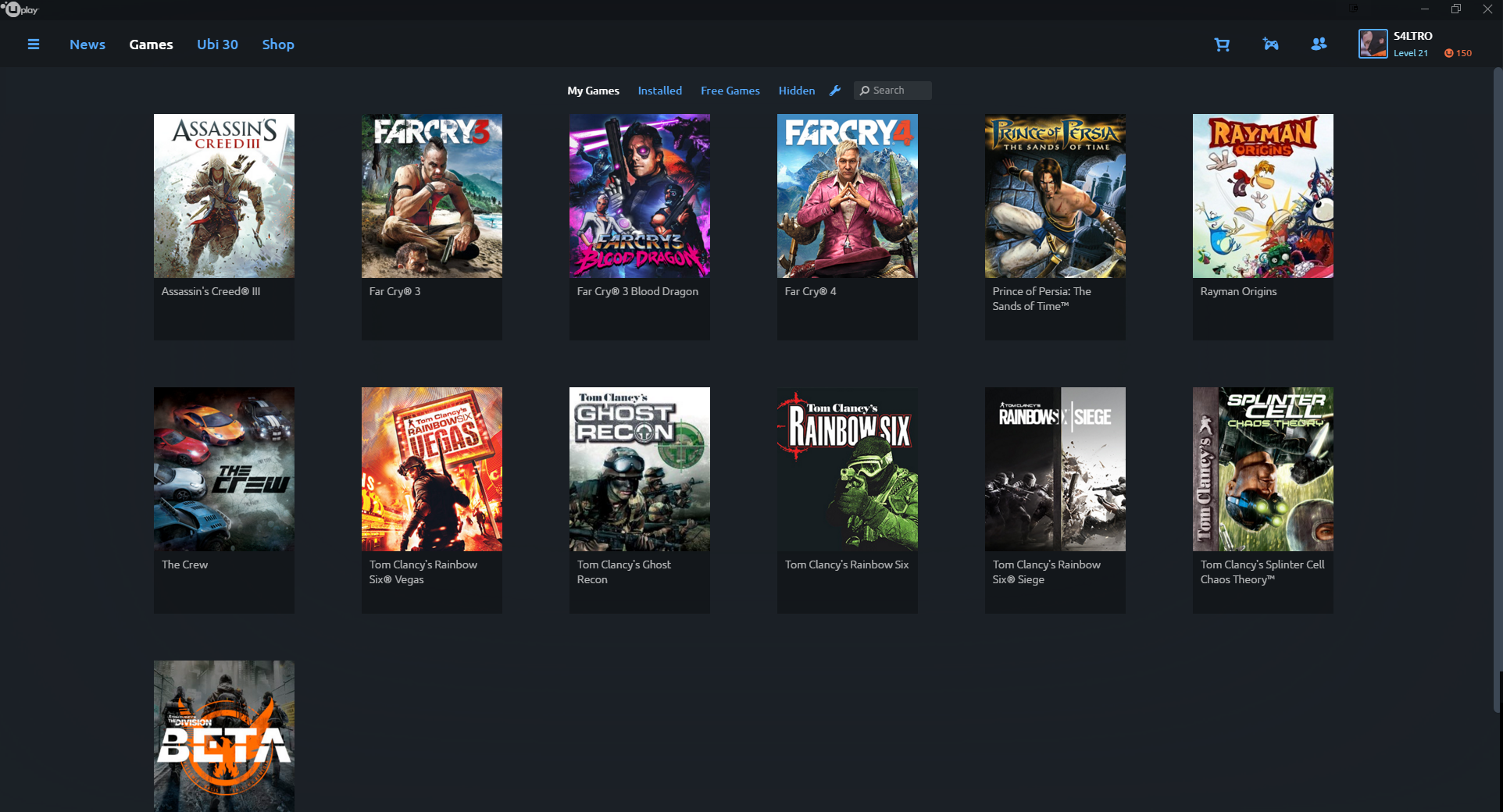
Task: Click "Tom Clancy's Ghost Recon" title text
Action: pyautogui.click(x=623, y=572)
